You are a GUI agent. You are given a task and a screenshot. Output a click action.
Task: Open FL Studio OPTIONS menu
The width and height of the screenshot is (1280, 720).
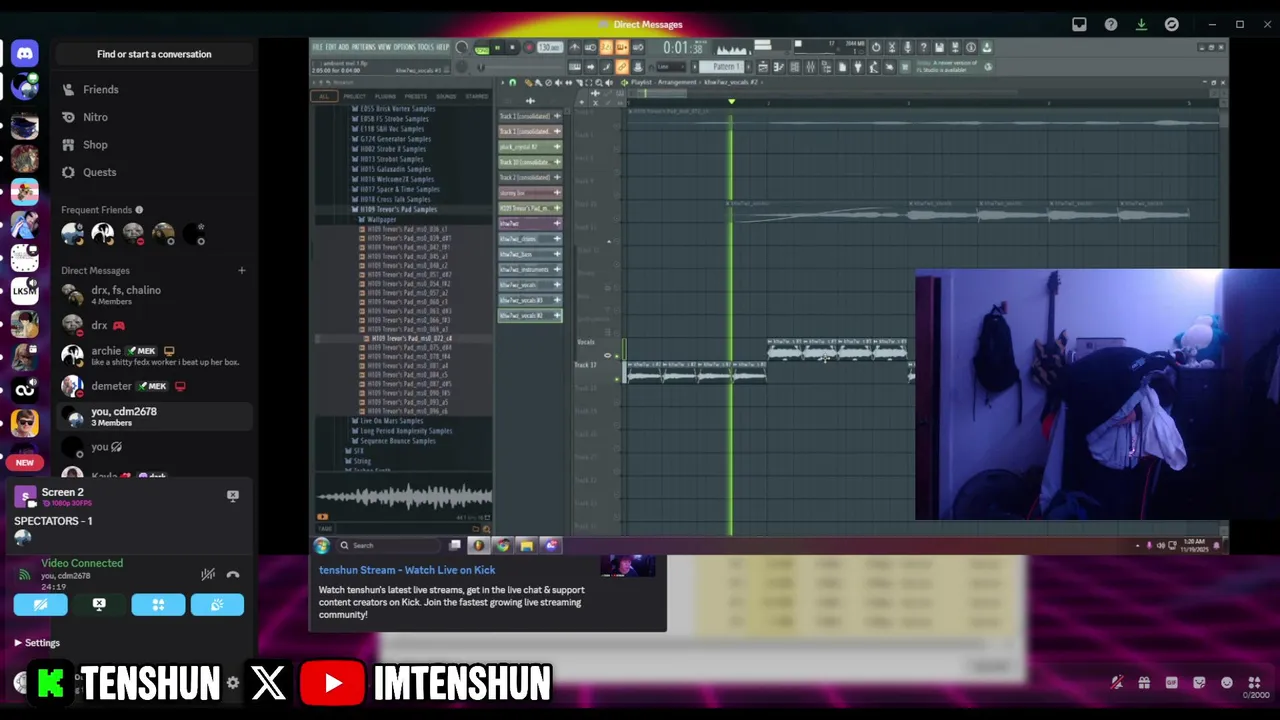tap(404, 47)
